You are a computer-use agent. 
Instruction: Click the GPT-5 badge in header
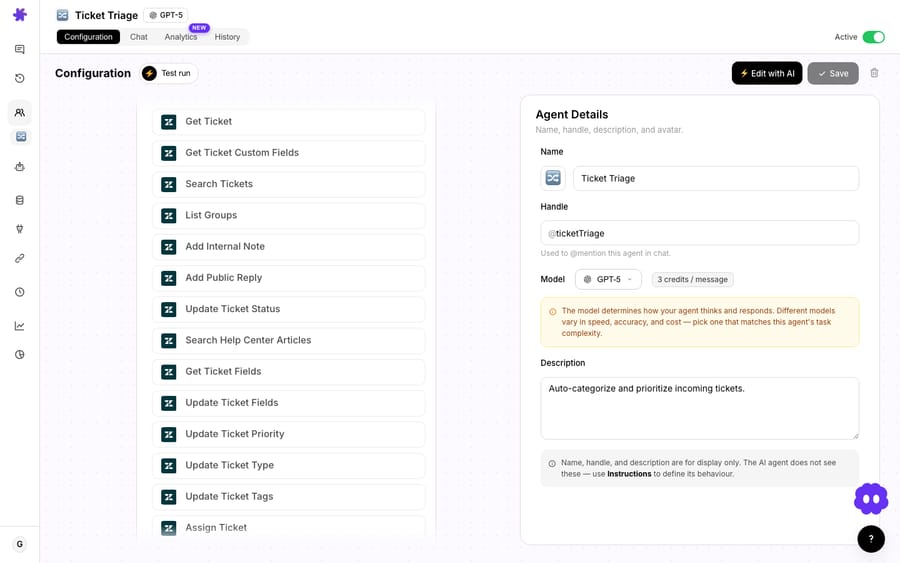coord(166,15)
